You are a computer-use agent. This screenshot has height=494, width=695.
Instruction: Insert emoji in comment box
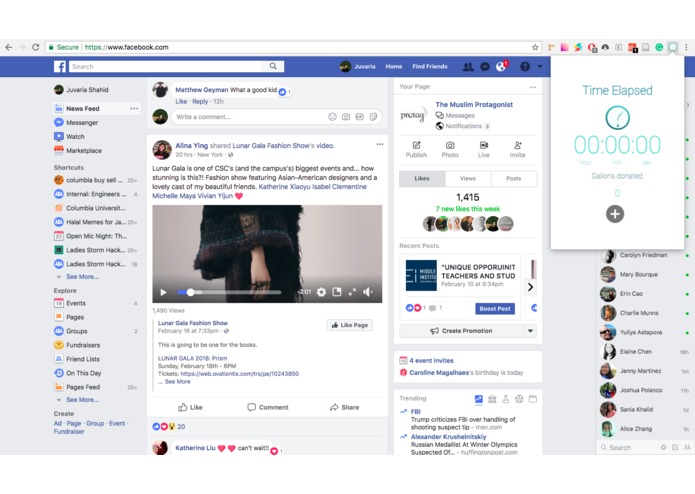(332, 117)
